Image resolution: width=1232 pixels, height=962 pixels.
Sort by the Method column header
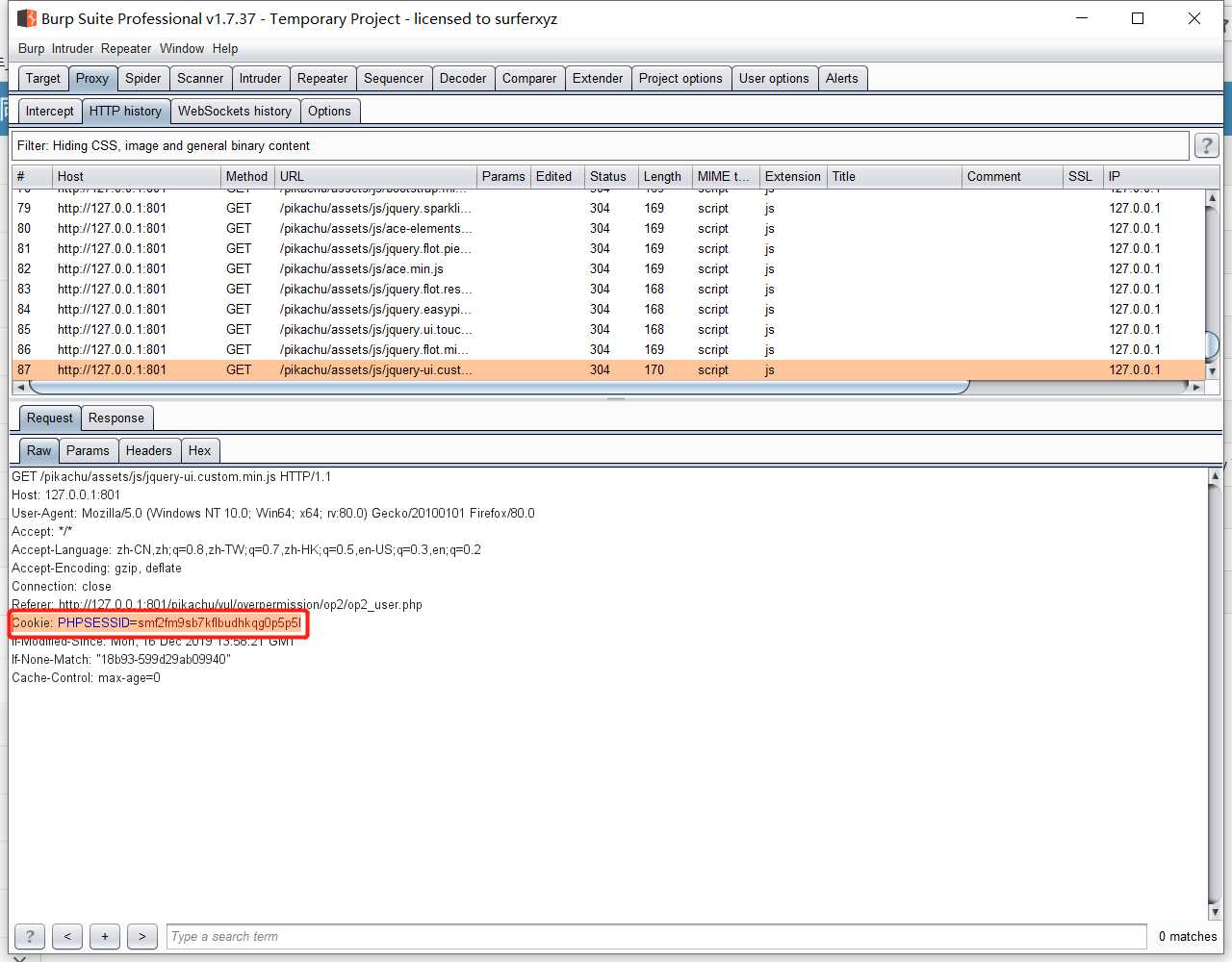pos(247,176)
